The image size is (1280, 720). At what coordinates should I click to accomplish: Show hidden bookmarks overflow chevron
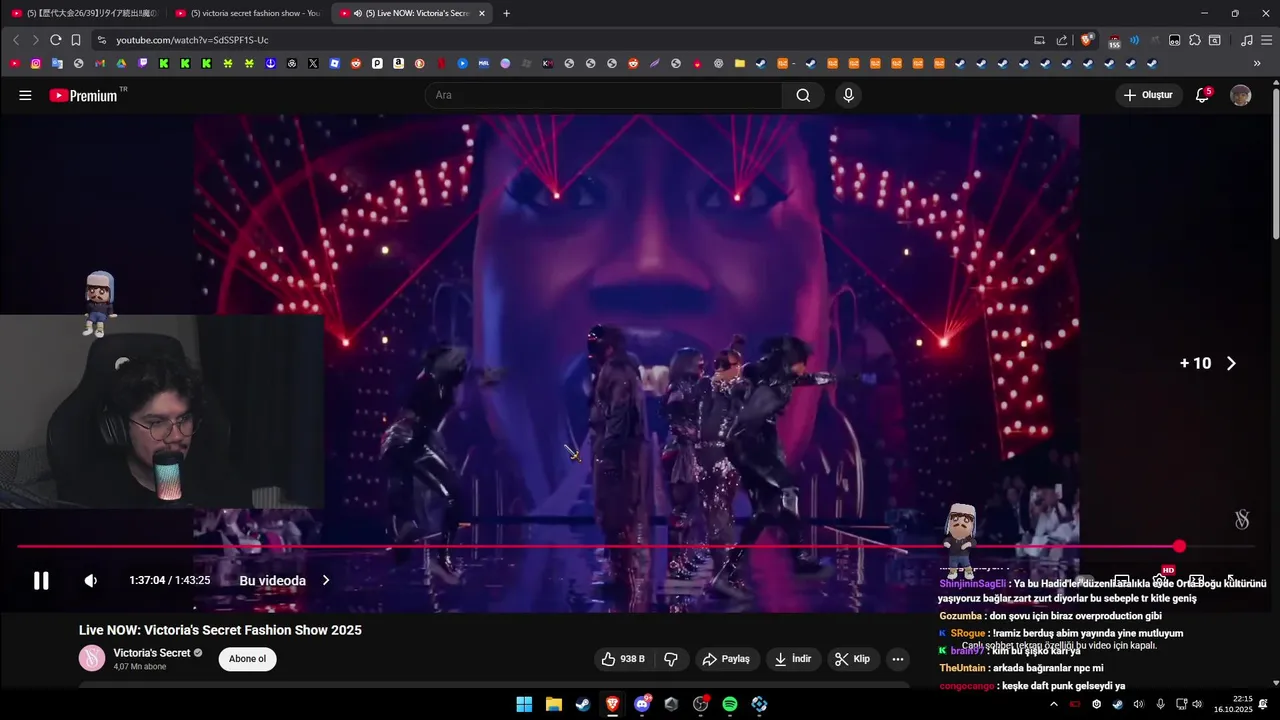click(x=1257, y=63)
